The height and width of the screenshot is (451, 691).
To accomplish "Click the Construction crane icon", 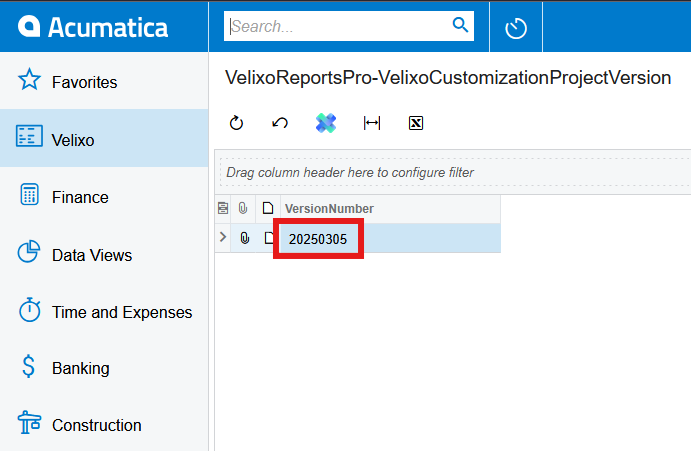I will tap(29, 422).
